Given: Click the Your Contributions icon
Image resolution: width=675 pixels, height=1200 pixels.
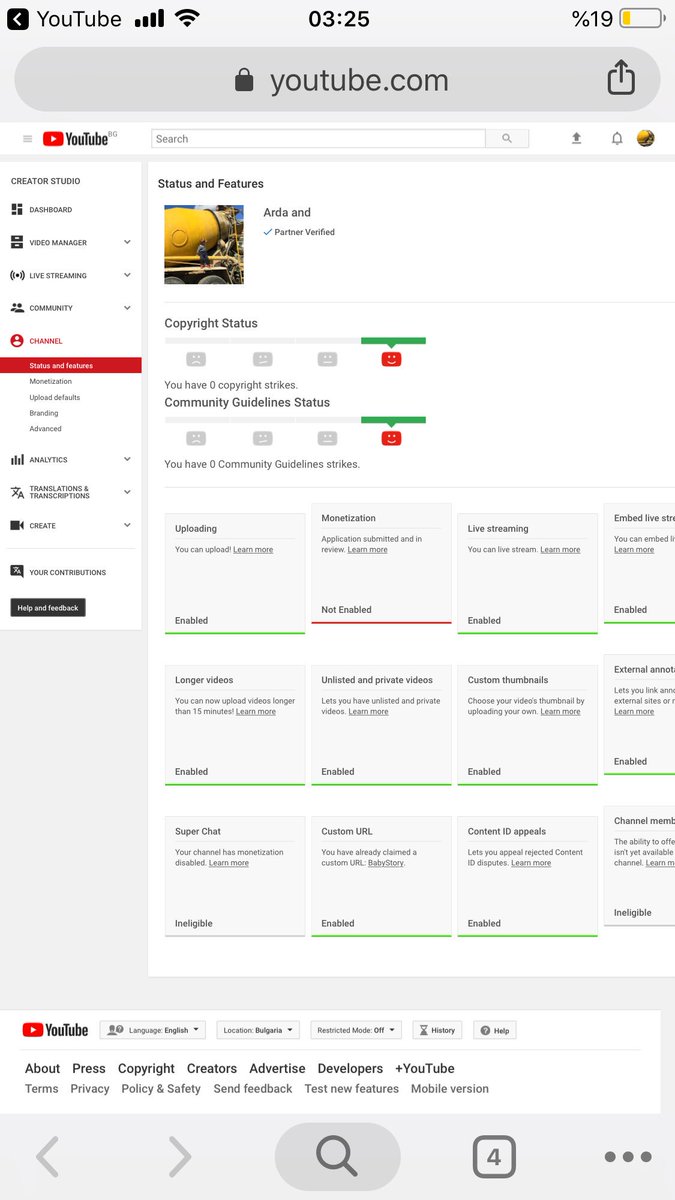Looking at the screenshot, I should pos(17,572).
